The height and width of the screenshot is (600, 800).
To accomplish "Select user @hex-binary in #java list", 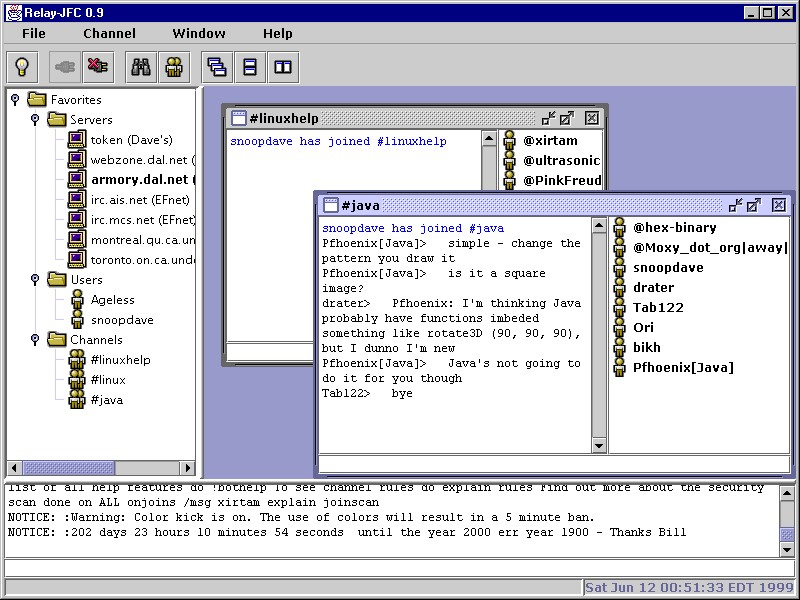I will (674, 228).
